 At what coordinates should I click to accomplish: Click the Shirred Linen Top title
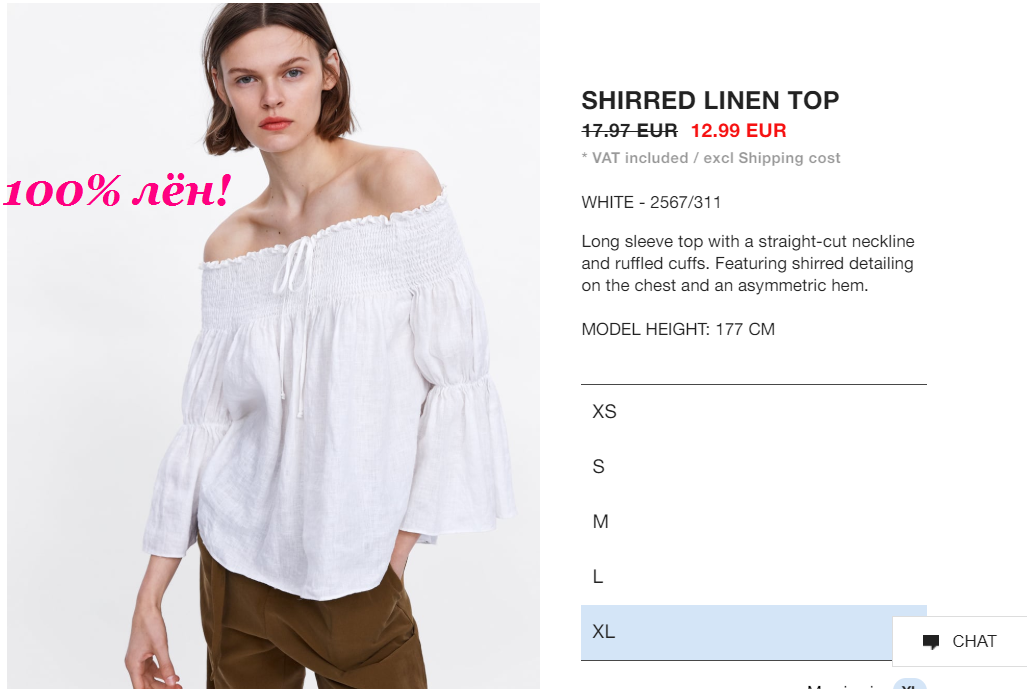(x=710, y=100)
